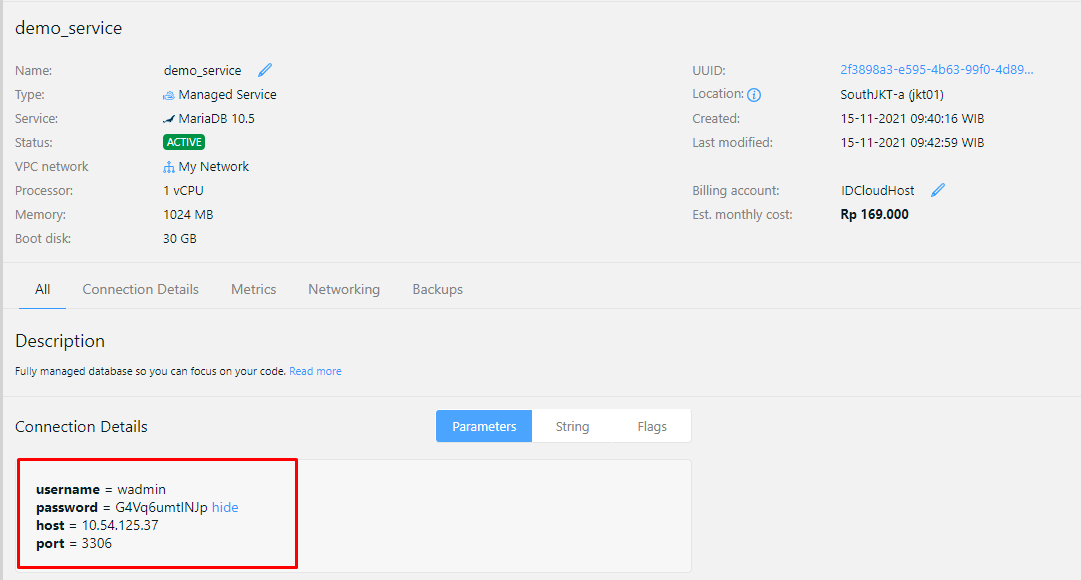Image resolution: width=1081 pixels, height=580 pixels.
Task: Open the Metrics tab
Action: 253,289
